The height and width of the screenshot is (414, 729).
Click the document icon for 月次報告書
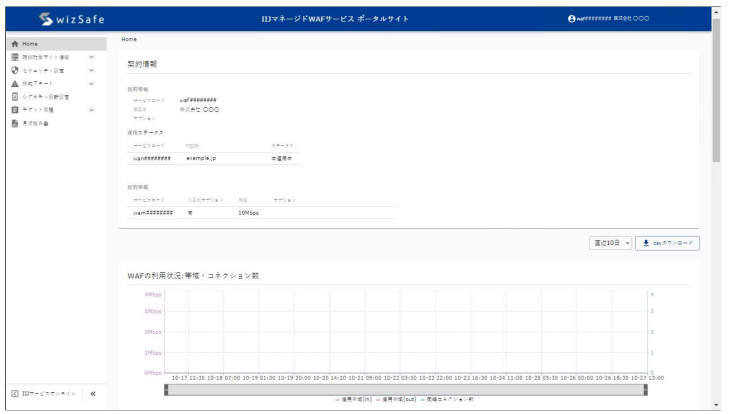point(14,123)
